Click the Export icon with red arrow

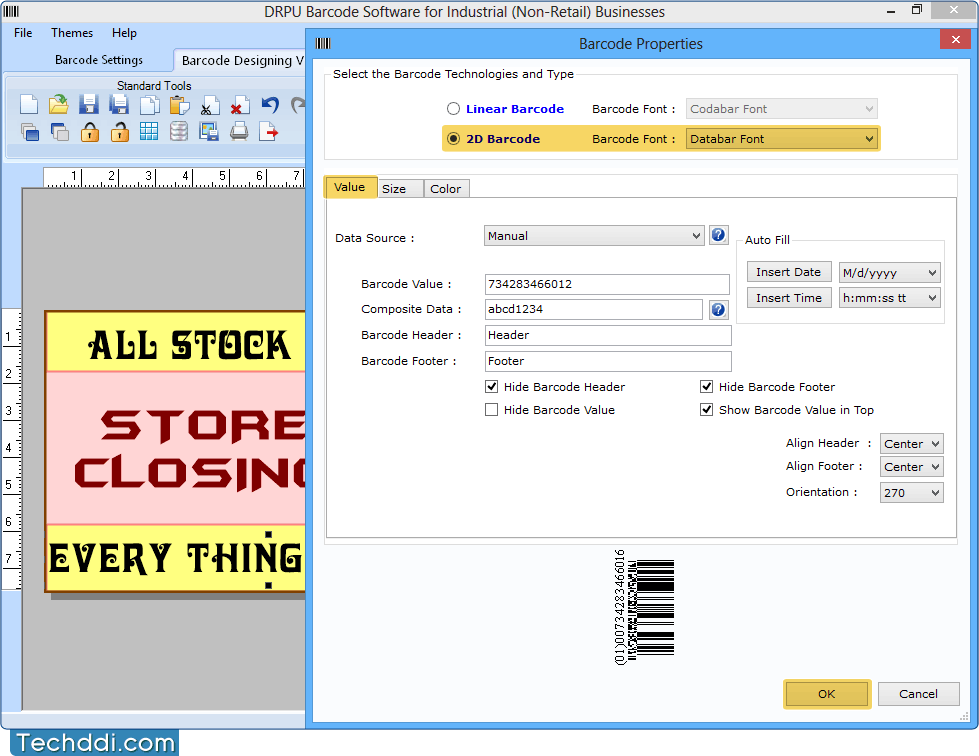(x=268, y=132)
